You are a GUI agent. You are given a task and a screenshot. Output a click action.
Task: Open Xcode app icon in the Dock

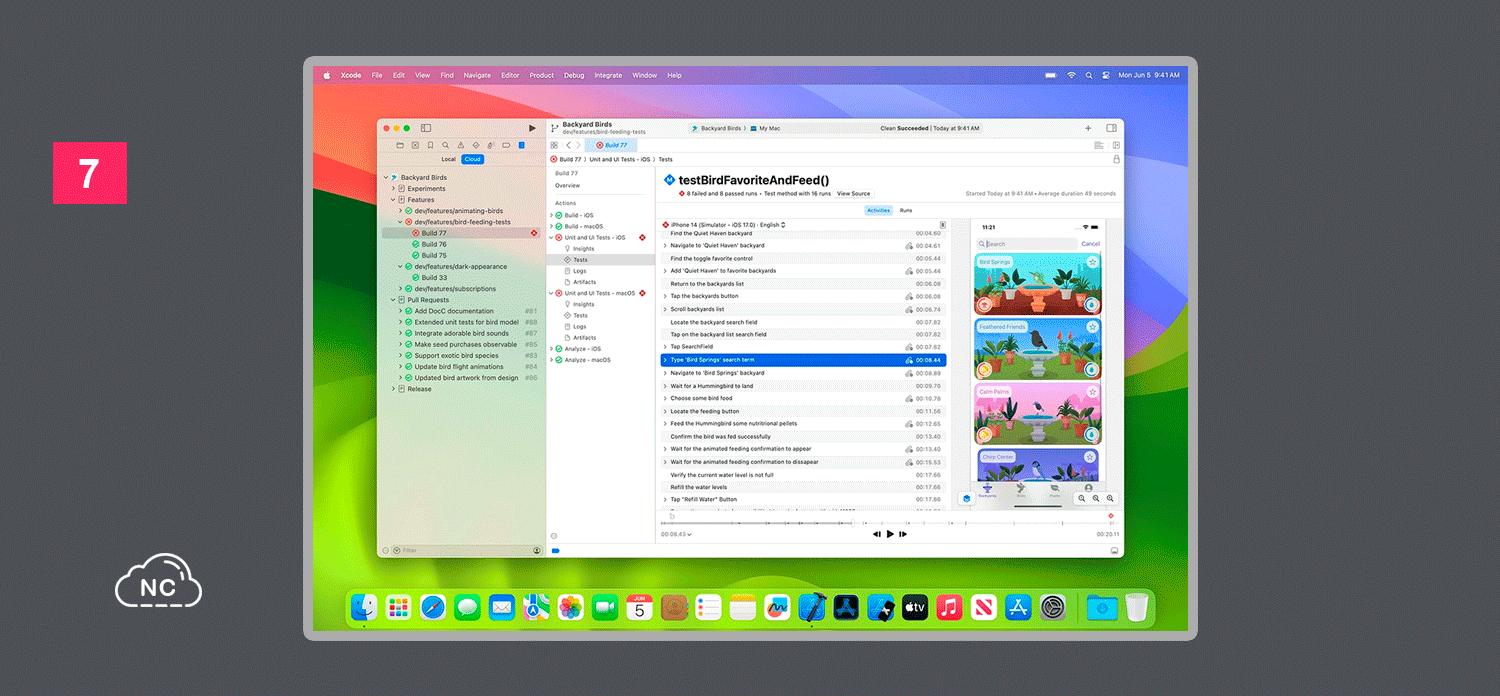pyautogui.click(x=811, y=607)
